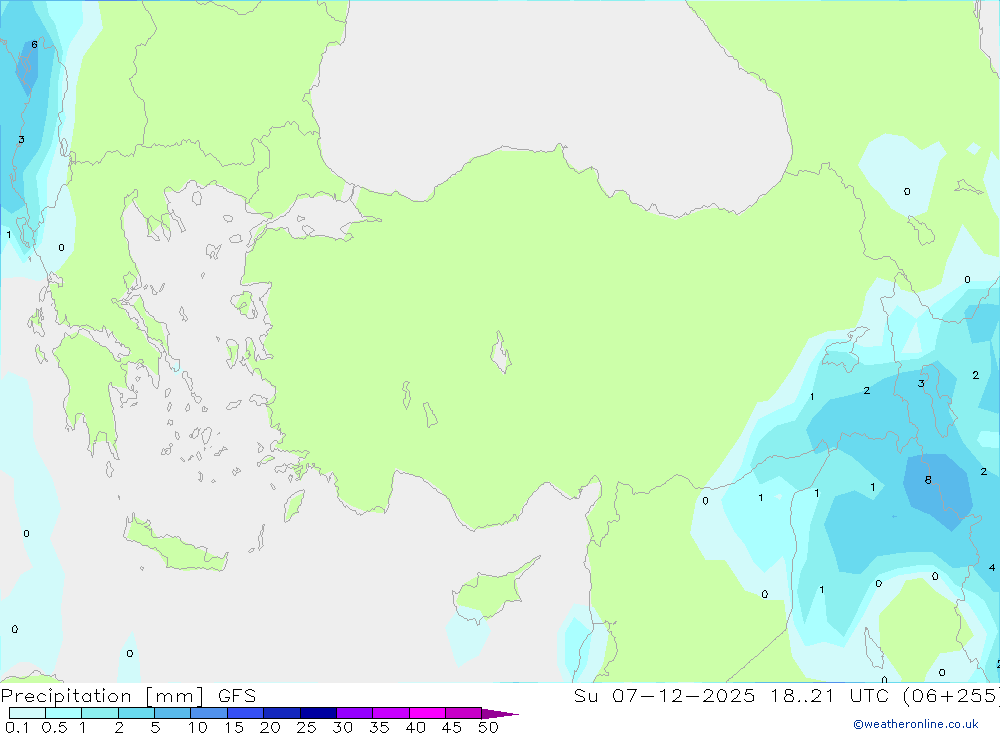The image size is (1000, 733).
Task: Click the '30' legend scale label
Action: (342, 727)
